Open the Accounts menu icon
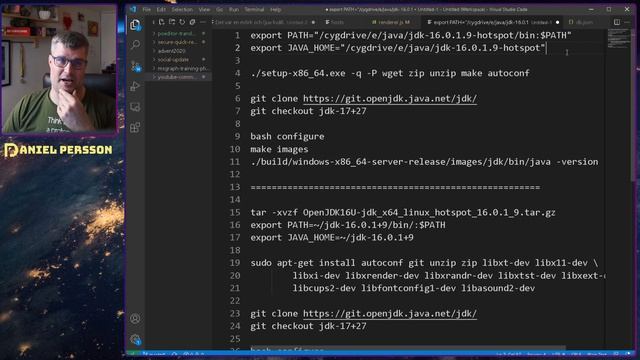This screenshot has height=360, width=640. pyautogui.click(x=135, y=318)
